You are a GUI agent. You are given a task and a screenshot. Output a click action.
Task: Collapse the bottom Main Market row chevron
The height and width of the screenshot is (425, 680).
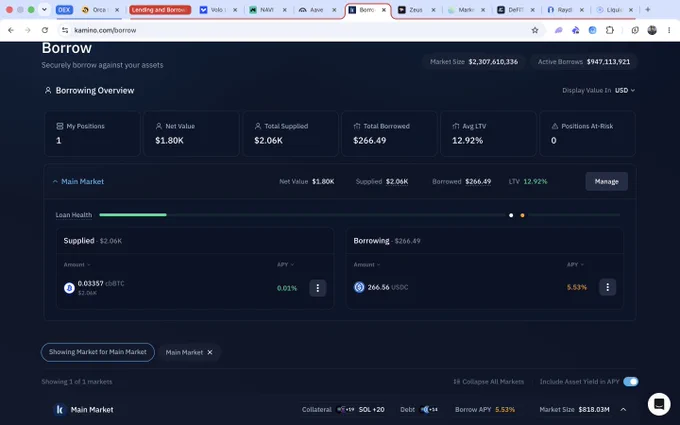tap(623, 409)
